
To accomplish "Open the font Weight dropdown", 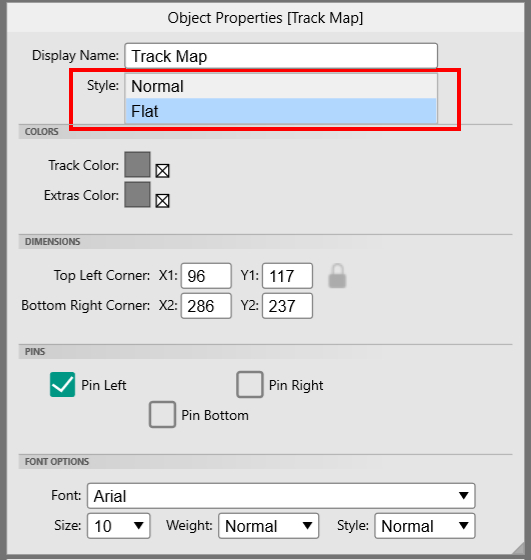I will click(269, 526).
